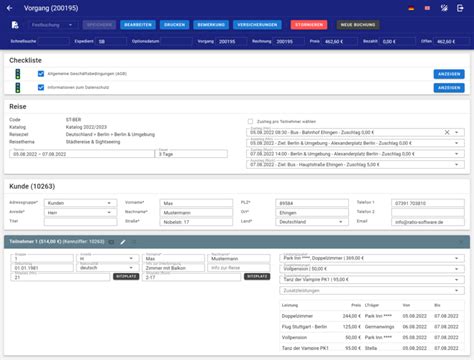Open the Land Deutschland dropdown
Viewport: 474px width, 360px height.
click(312, 222)
